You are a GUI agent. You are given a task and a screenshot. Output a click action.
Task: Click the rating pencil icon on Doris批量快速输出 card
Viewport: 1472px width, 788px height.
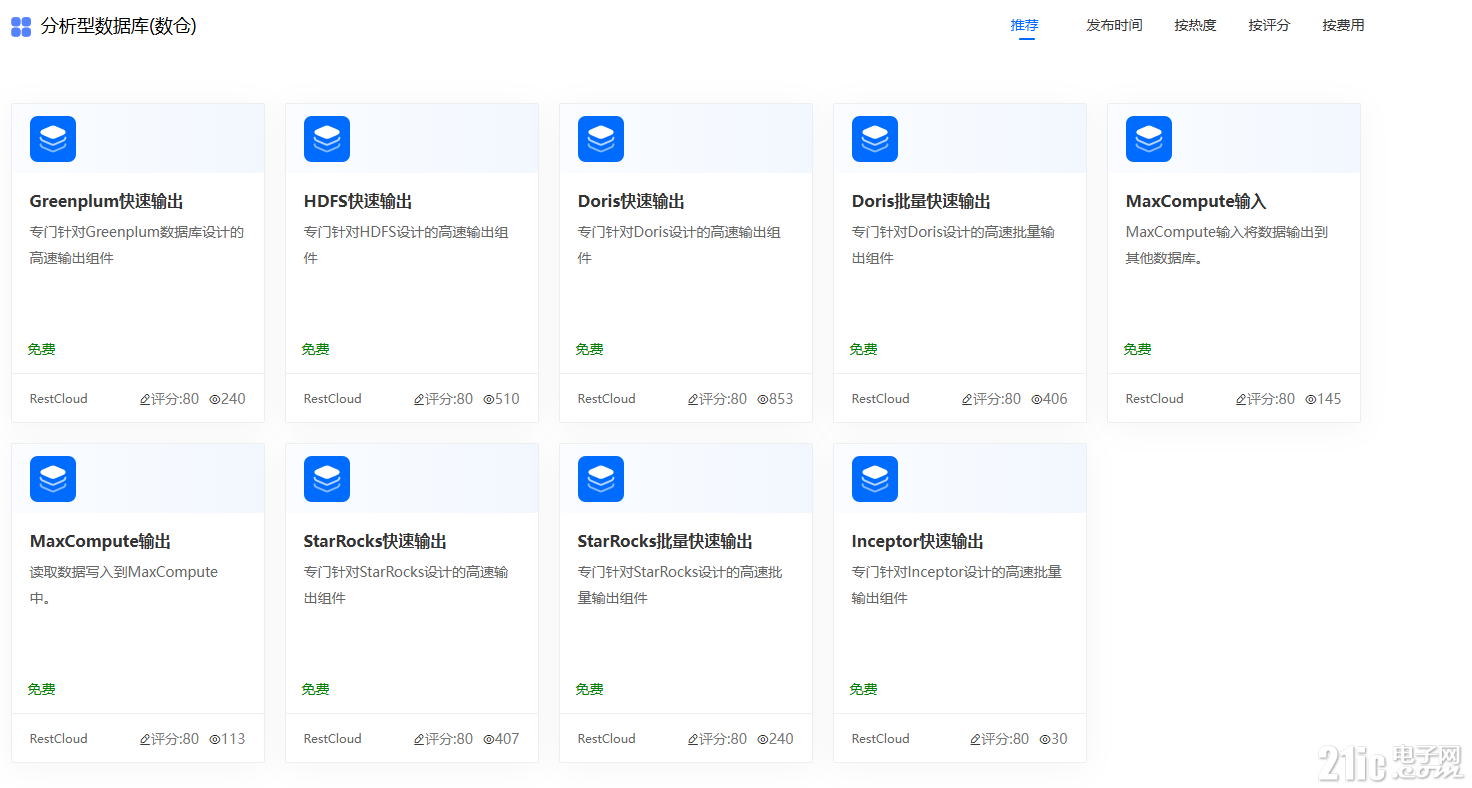click(967, 399)
